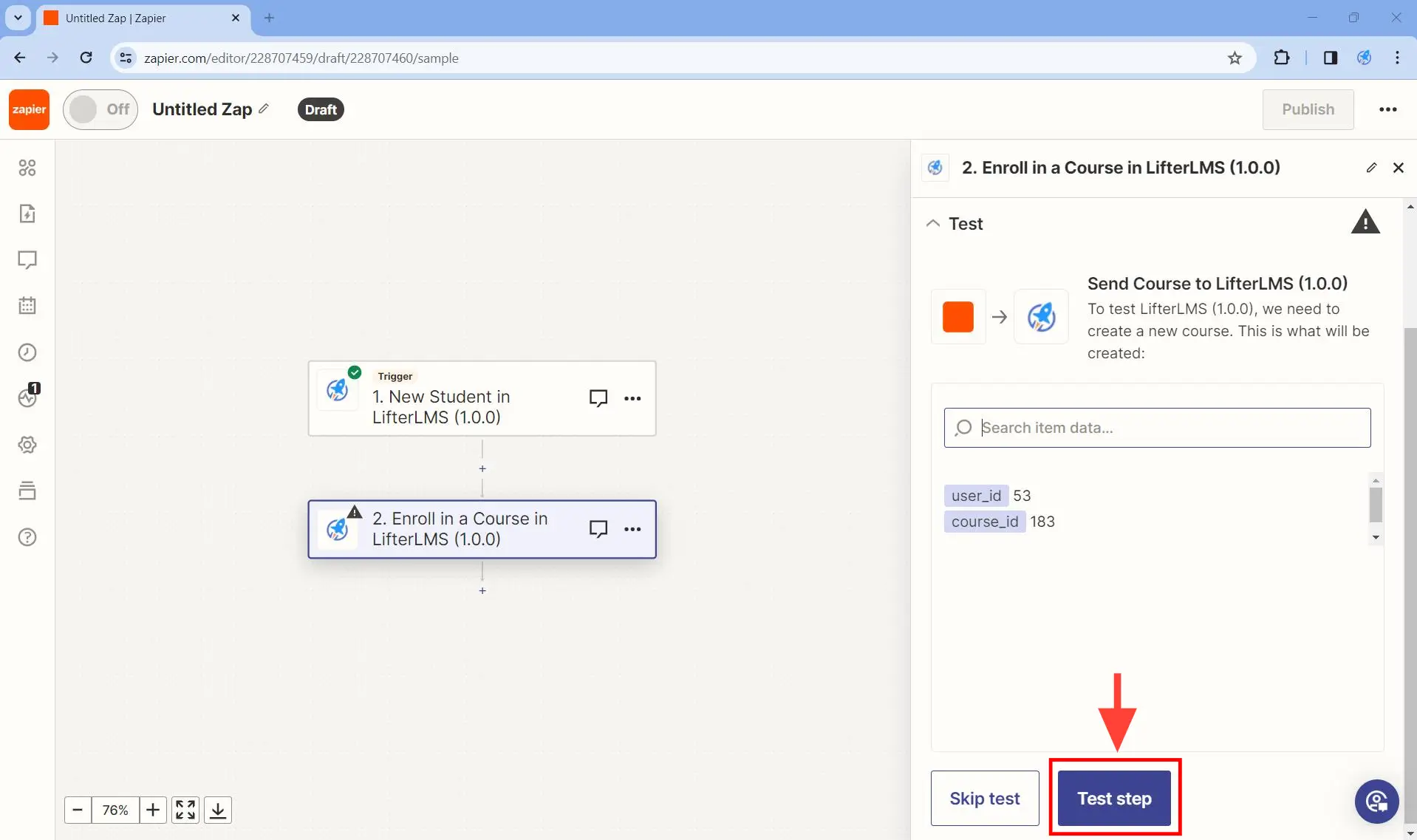Viewport: 1417px width, 840px height.
Task: Open the Zap details file icon in sidebar
Action: 27,214
